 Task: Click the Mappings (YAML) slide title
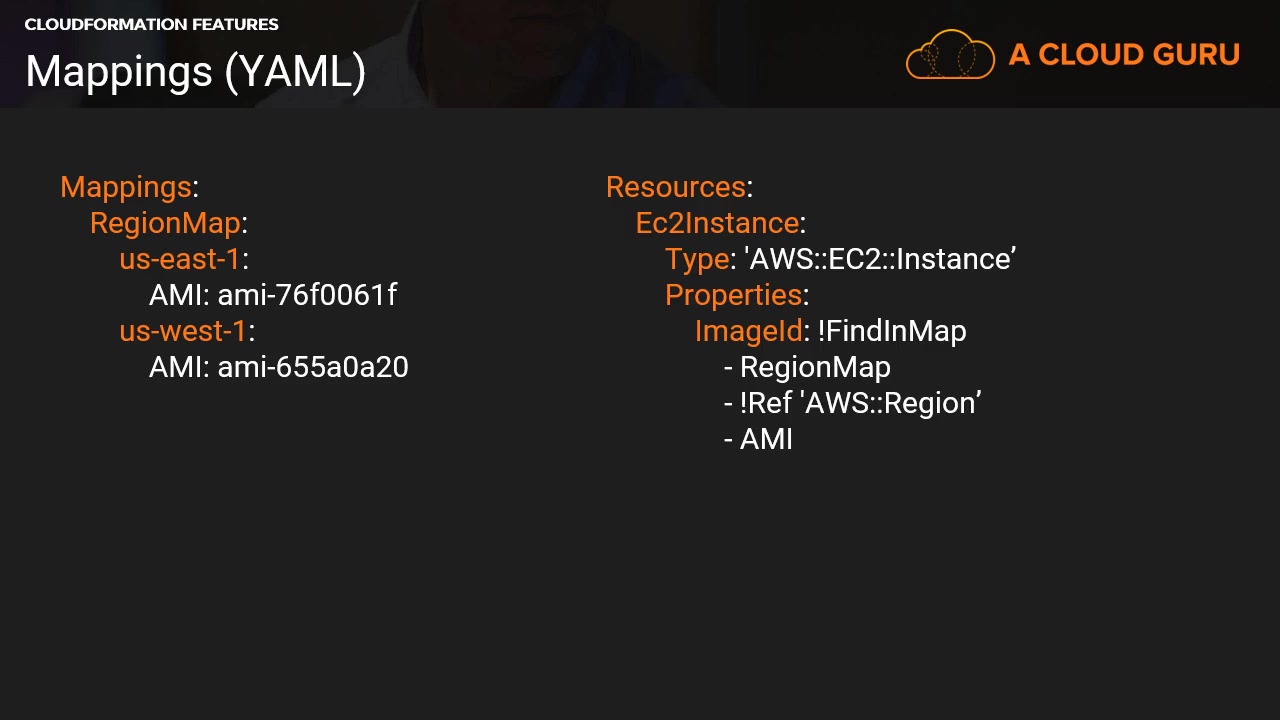tap(195, 72)
